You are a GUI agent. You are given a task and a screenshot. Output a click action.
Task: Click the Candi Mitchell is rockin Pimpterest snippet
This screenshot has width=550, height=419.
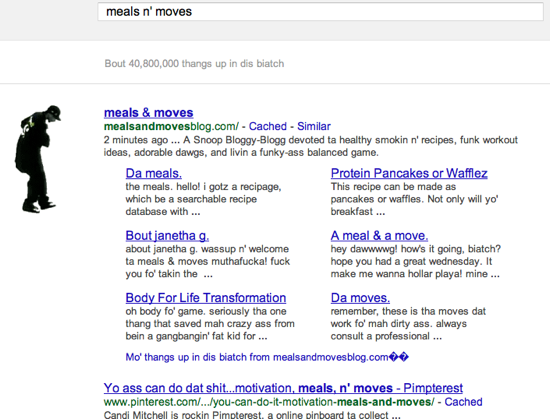tap(252, 415)
